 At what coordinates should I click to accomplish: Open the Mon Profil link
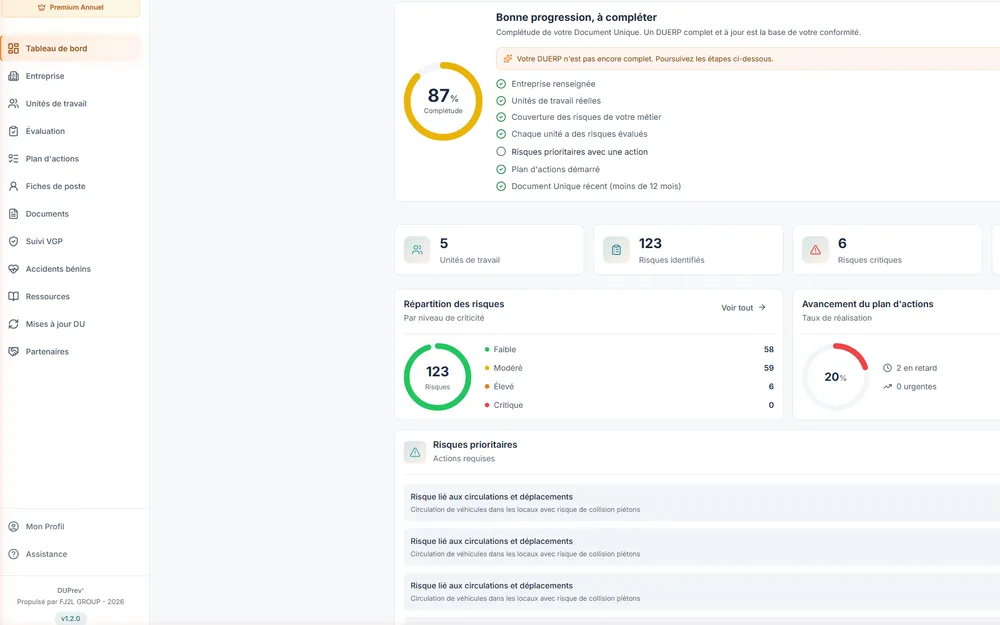point(70,526)
